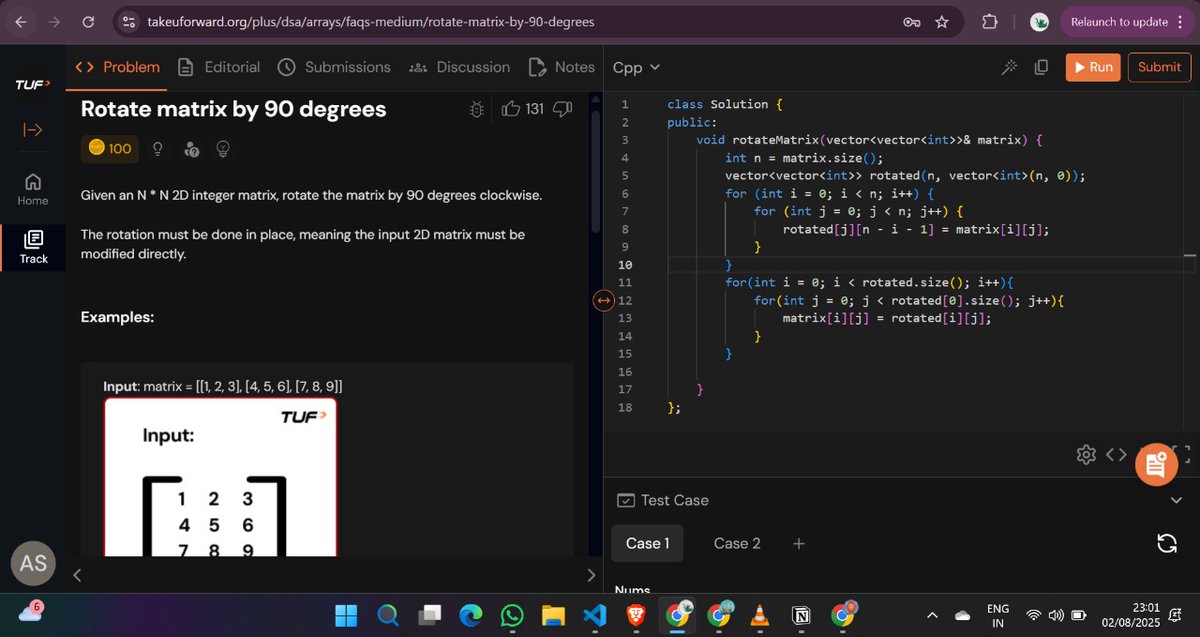Open the Submissions tab
Image resolution: width=1200 pixels, height=637 pixels.
pos(334,67)
